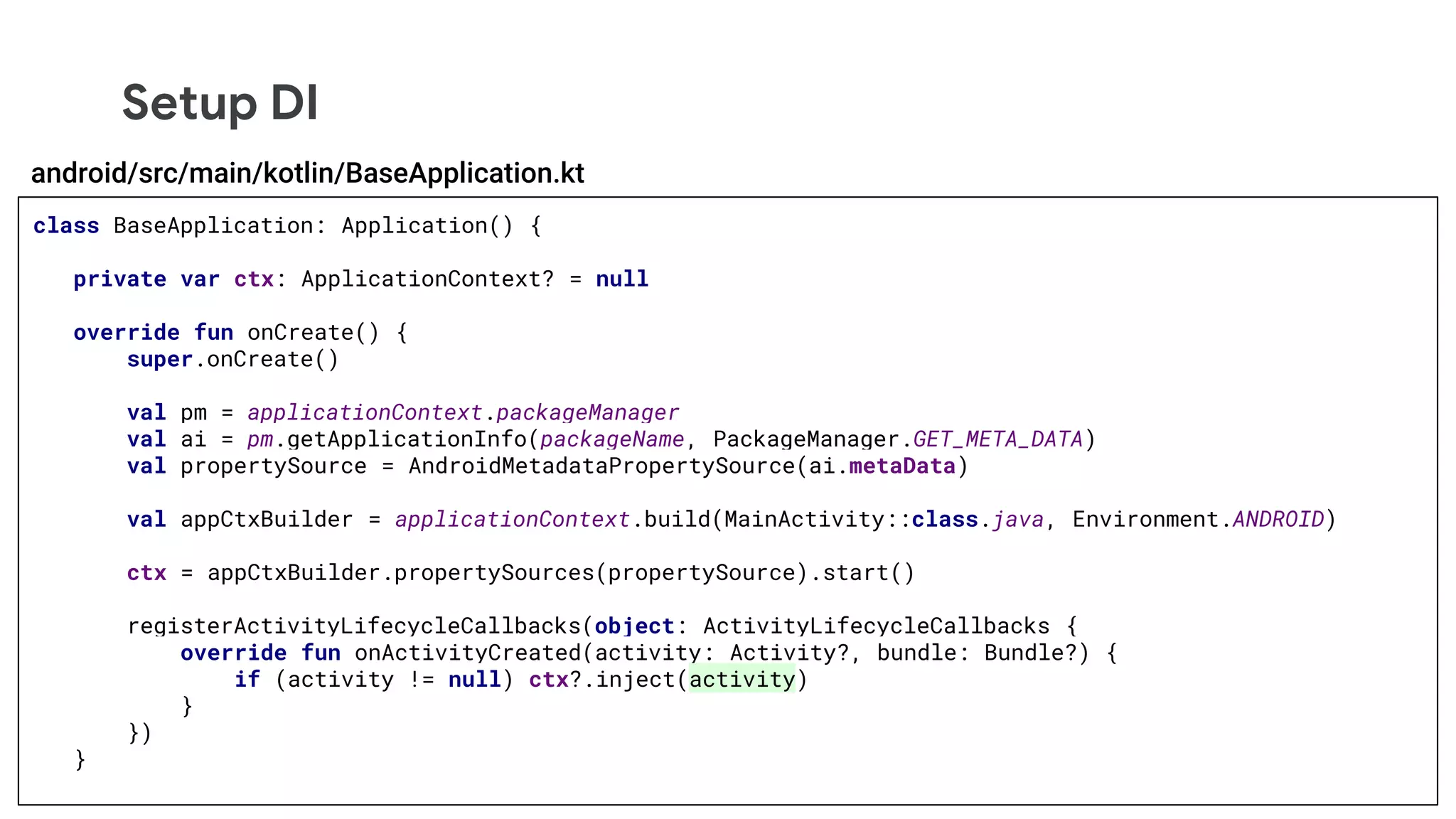Click the BaseApplication.kt file path heading
Screen dimensions: 1456x819
tap(307, 173)
